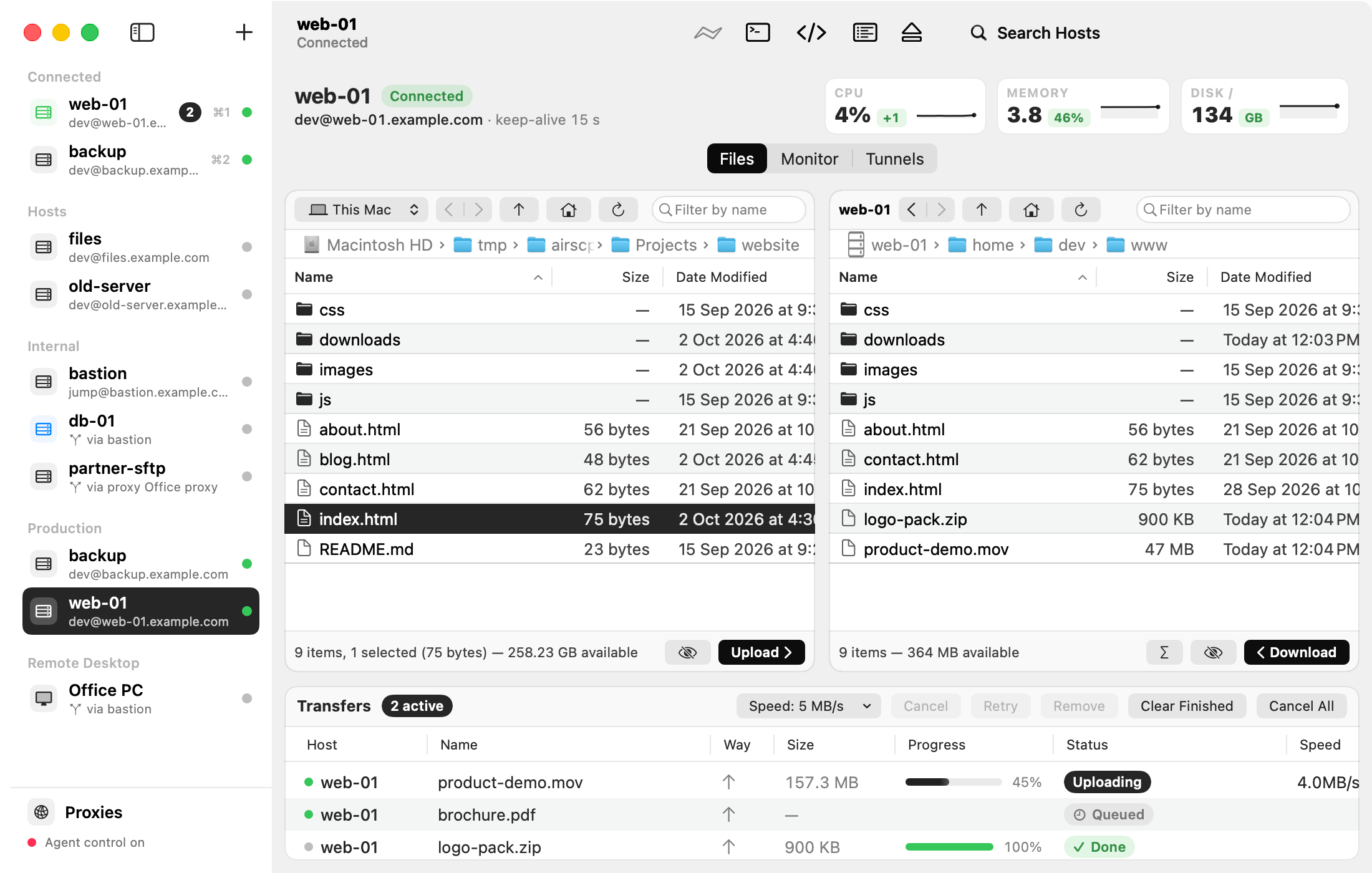Open the code snippets icon

(811, 32)
